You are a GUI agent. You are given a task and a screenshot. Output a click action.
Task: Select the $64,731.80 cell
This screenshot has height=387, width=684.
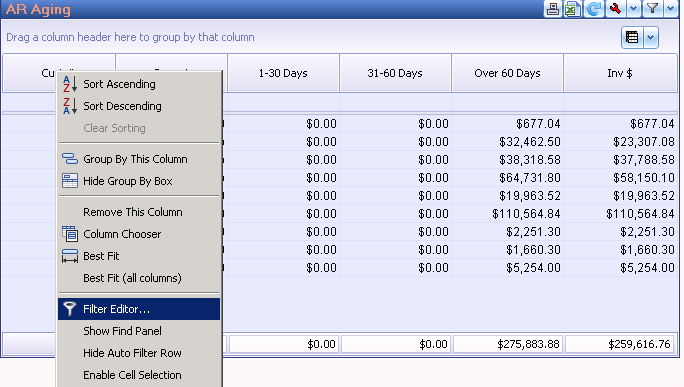point(507,178)
